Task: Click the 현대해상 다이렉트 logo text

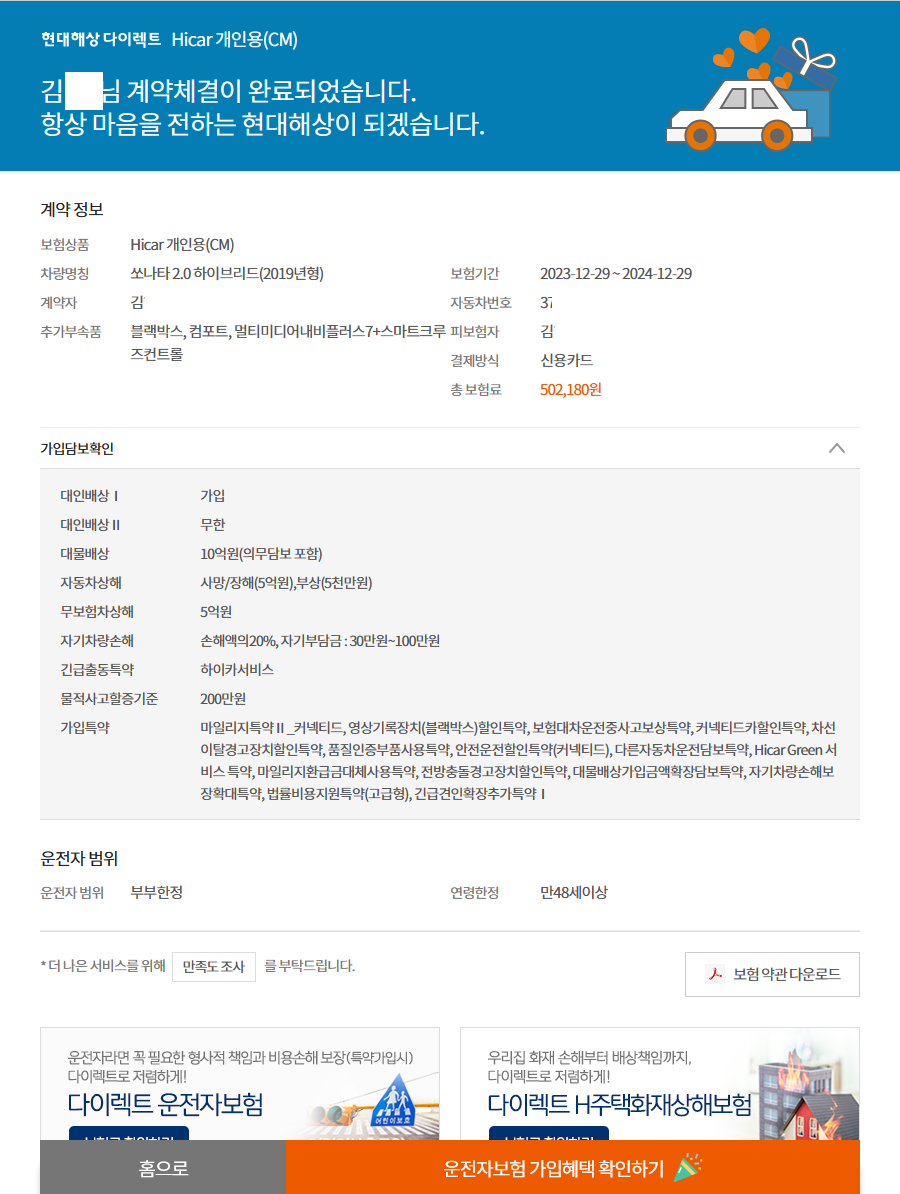Action: pyautogui.click(x=101, y=40)
